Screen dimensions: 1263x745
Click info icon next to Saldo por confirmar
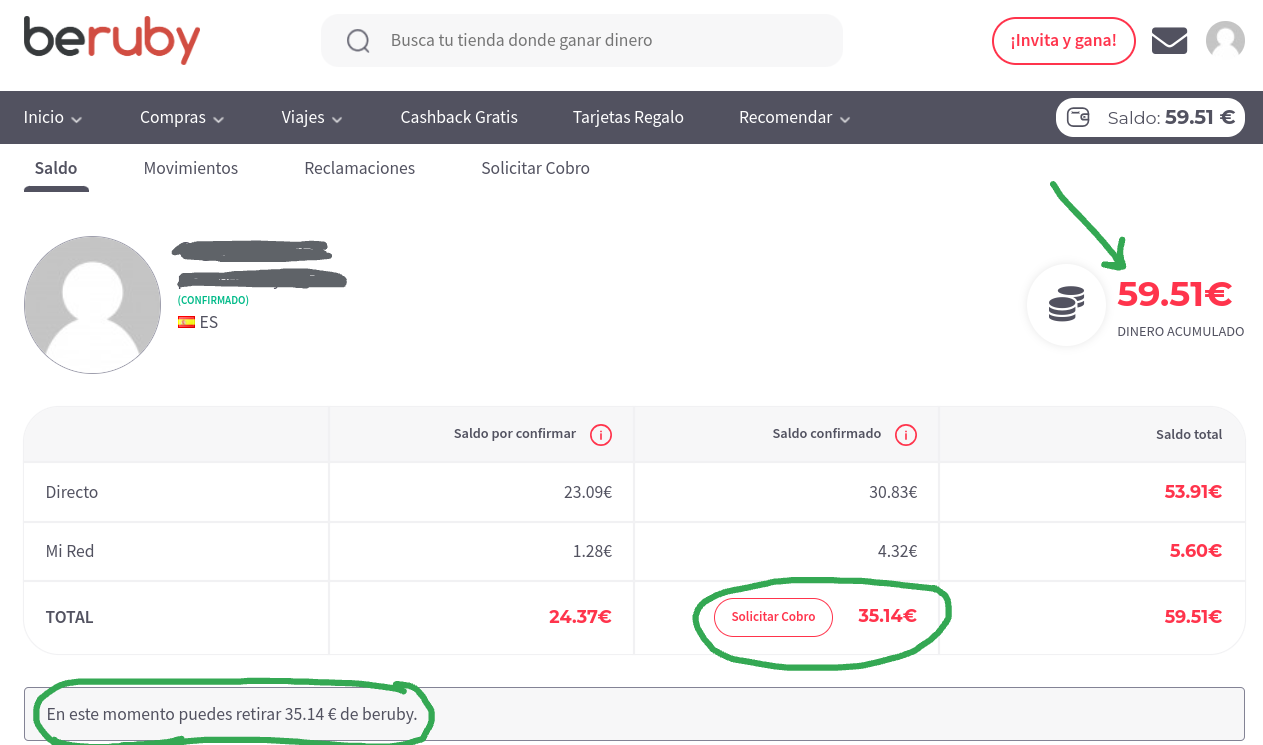click(600, 435)
